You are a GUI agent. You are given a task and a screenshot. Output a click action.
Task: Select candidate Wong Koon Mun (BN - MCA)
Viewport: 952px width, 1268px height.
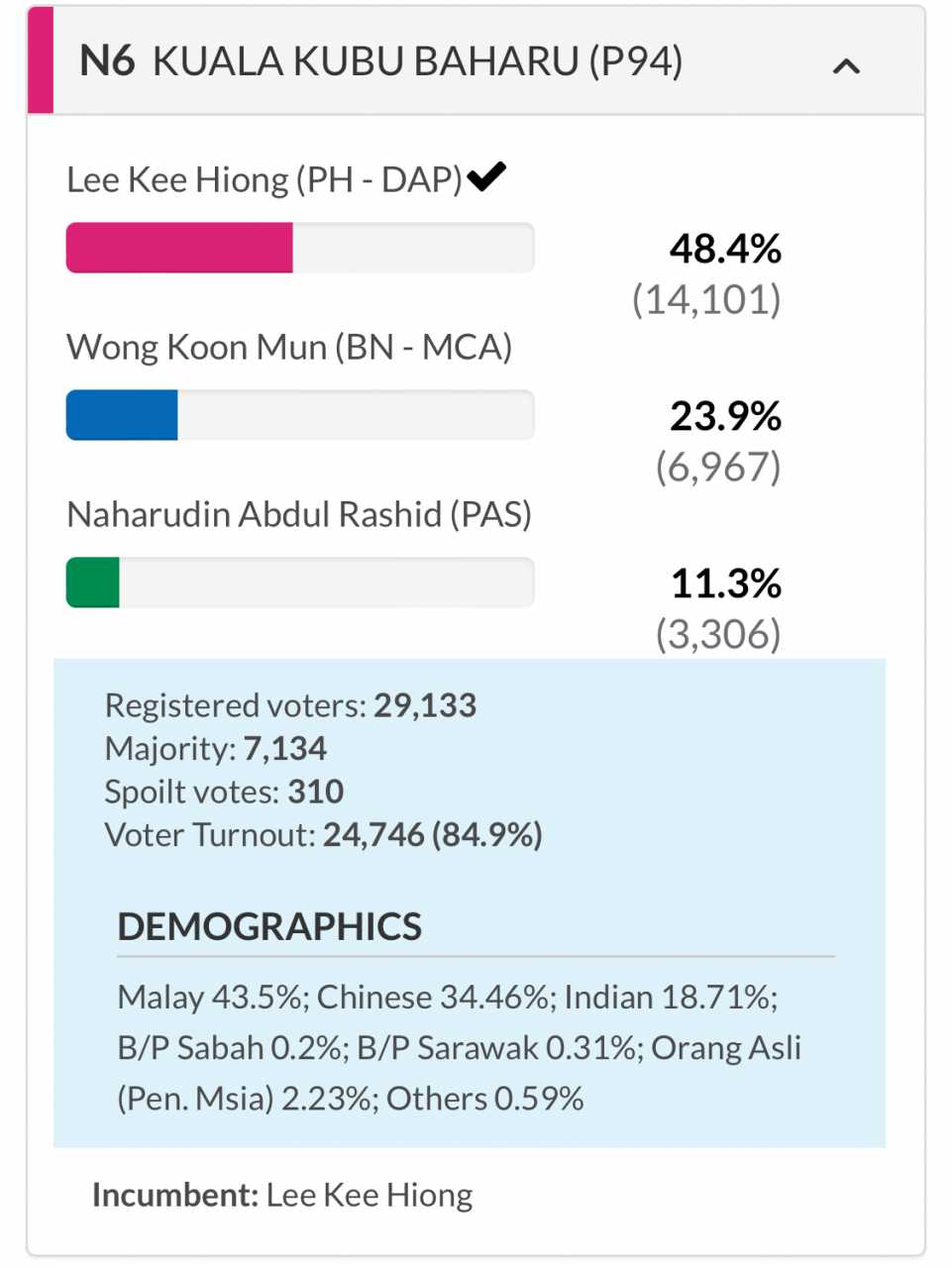[x=289, y=348]
